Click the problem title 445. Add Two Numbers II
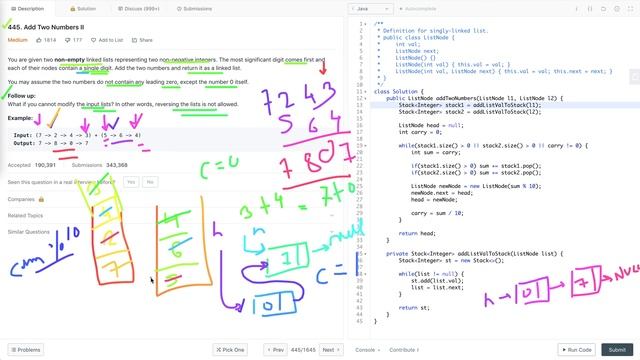 [46, 27]
